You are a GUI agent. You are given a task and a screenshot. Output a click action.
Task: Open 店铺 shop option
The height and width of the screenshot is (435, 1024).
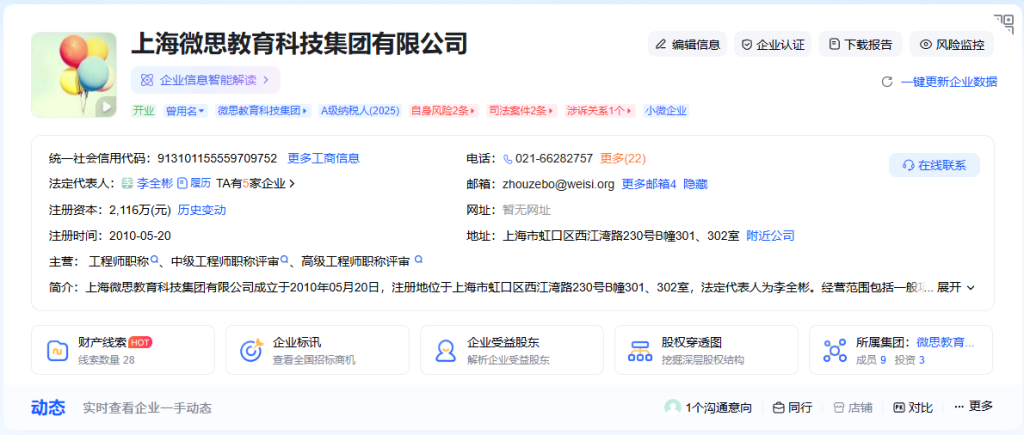point(853,408)
